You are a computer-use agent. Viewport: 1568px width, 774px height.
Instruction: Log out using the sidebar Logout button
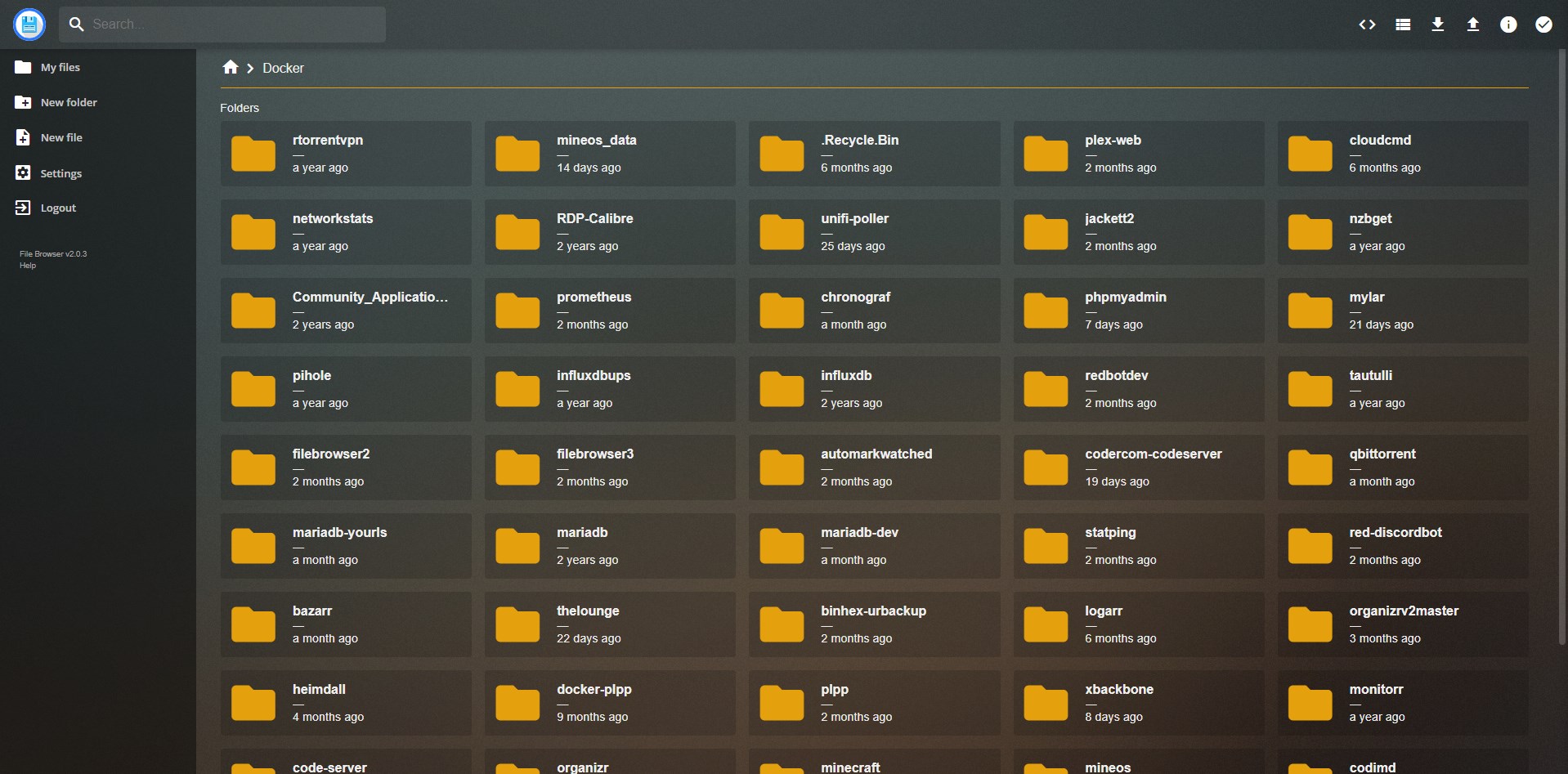tap(58, 208)
